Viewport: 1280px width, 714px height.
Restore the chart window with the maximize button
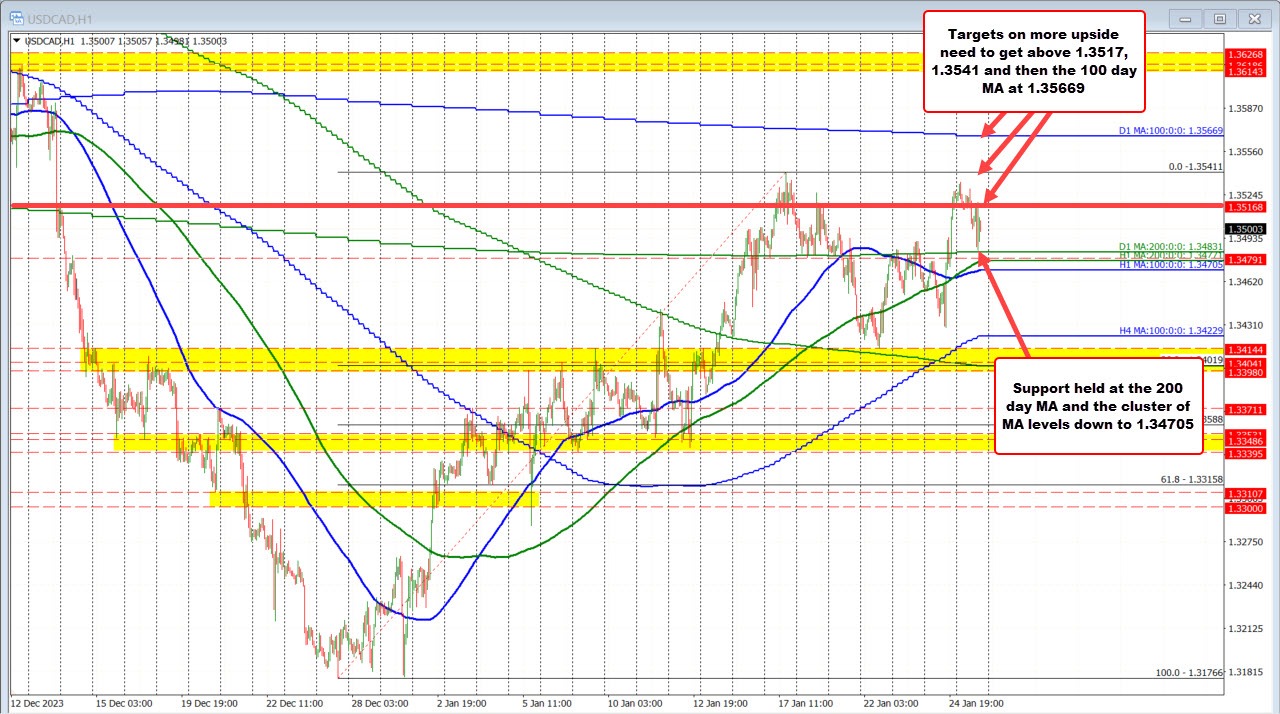(1219, 18)
